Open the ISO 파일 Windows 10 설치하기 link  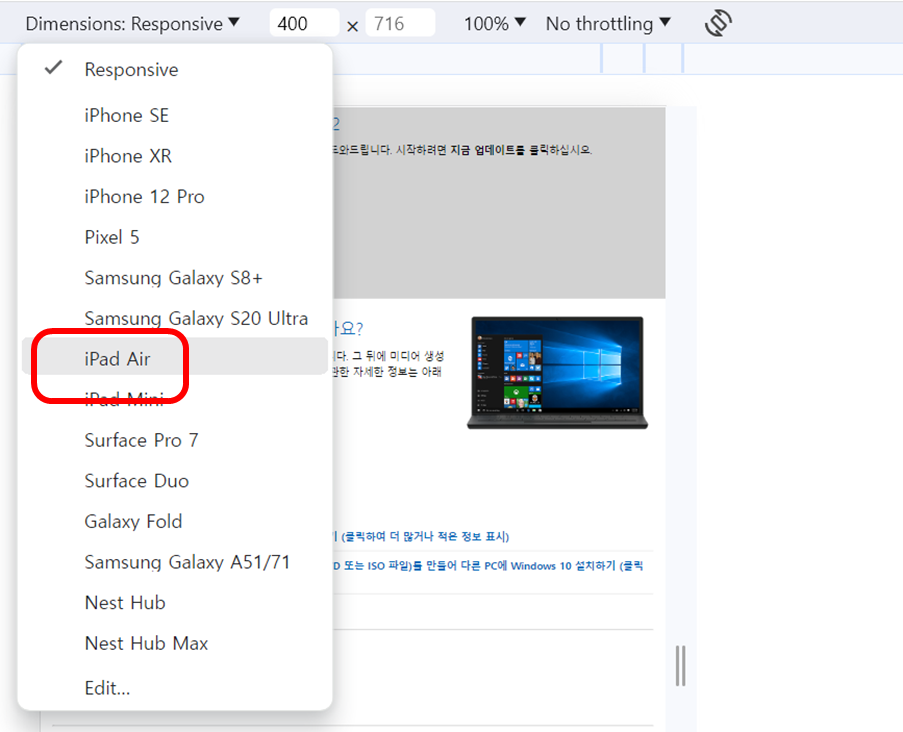click(488, 566)
